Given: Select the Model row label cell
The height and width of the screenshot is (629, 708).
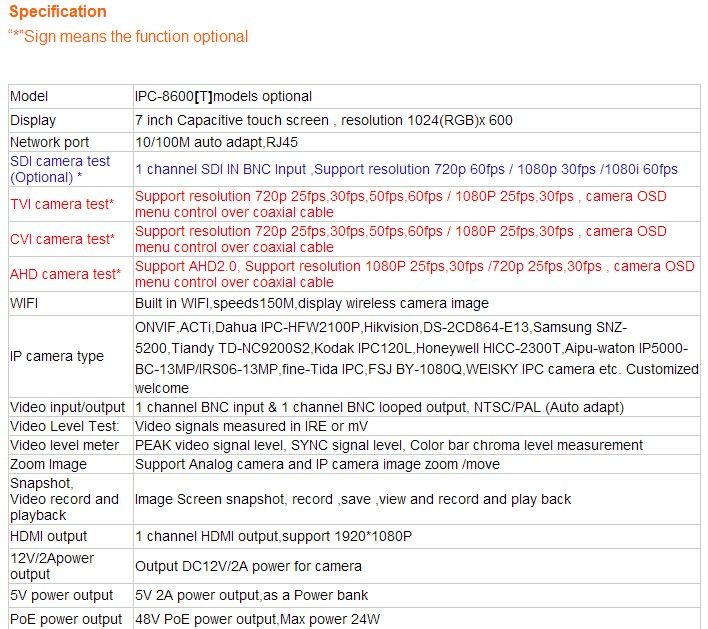Looking at the screenshot, I should coord(29,97).
